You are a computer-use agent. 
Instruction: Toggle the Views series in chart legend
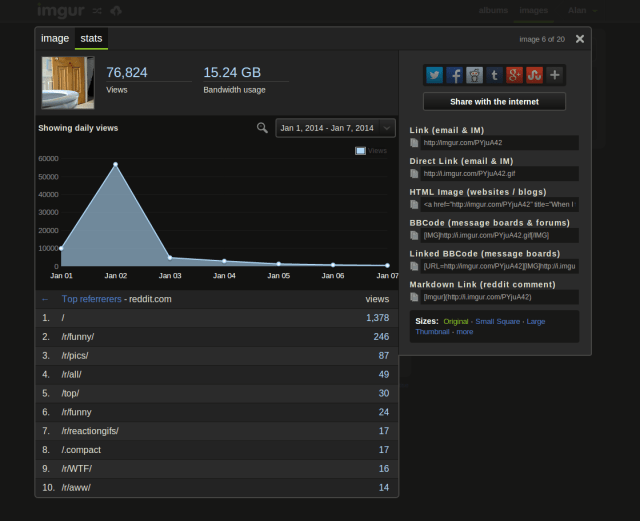click(370, 151)
